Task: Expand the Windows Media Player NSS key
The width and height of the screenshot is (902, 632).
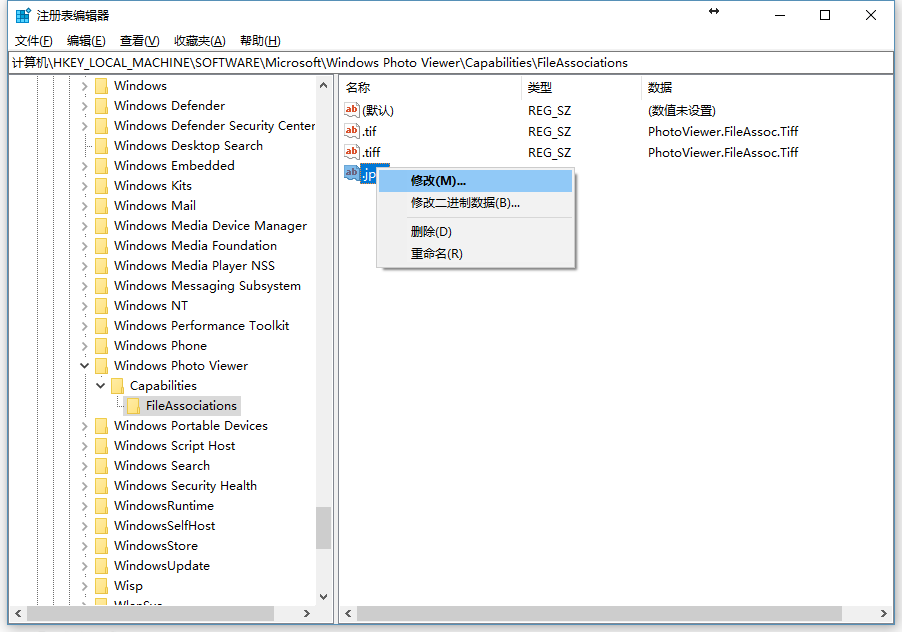Action: pos(85,266)
